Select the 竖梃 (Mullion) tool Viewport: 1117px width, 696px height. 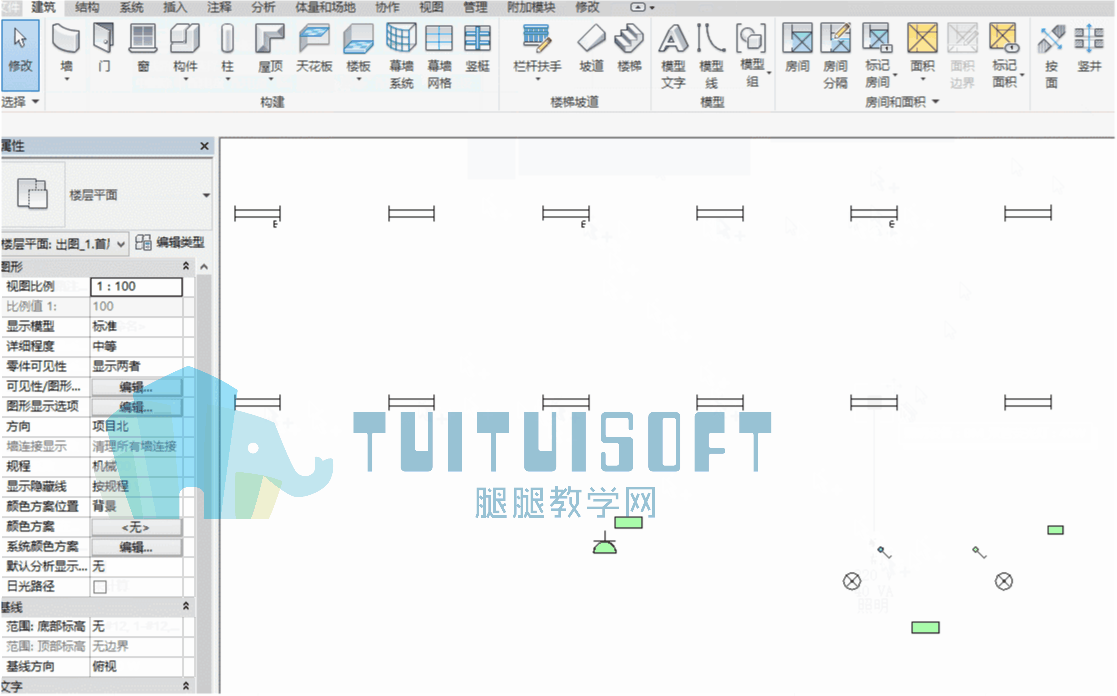477,48
